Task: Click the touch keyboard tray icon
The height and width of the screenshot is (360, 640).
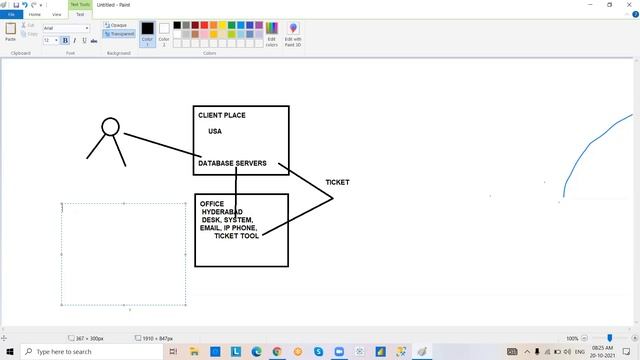Action: click(x=512, y=351)
